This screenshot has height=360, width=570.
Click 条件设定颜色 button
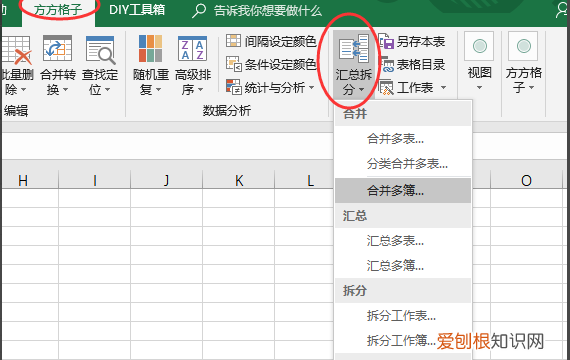[x=271, y=64]
